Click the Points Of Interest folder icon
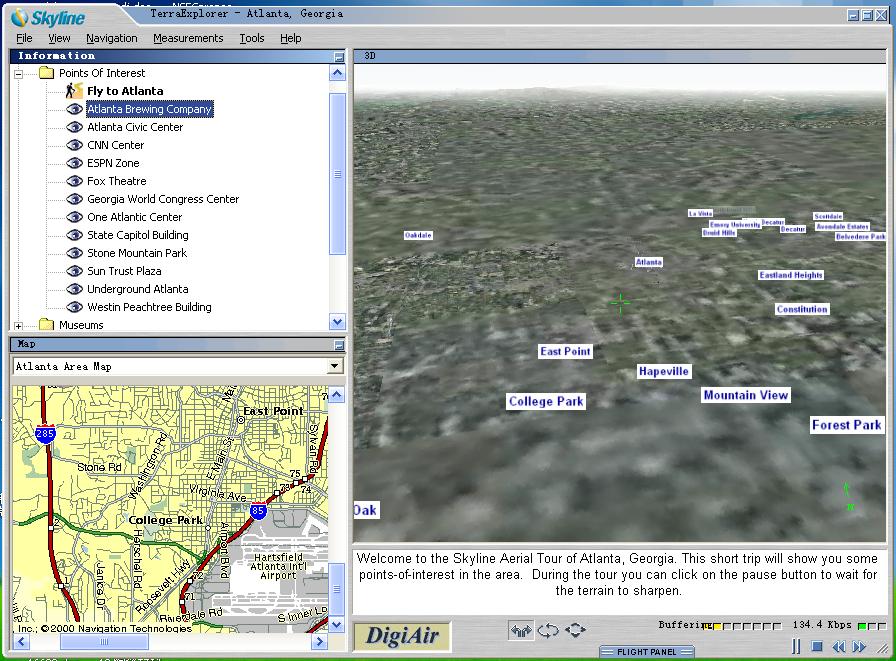896x661 pixels. pos(46,73)
